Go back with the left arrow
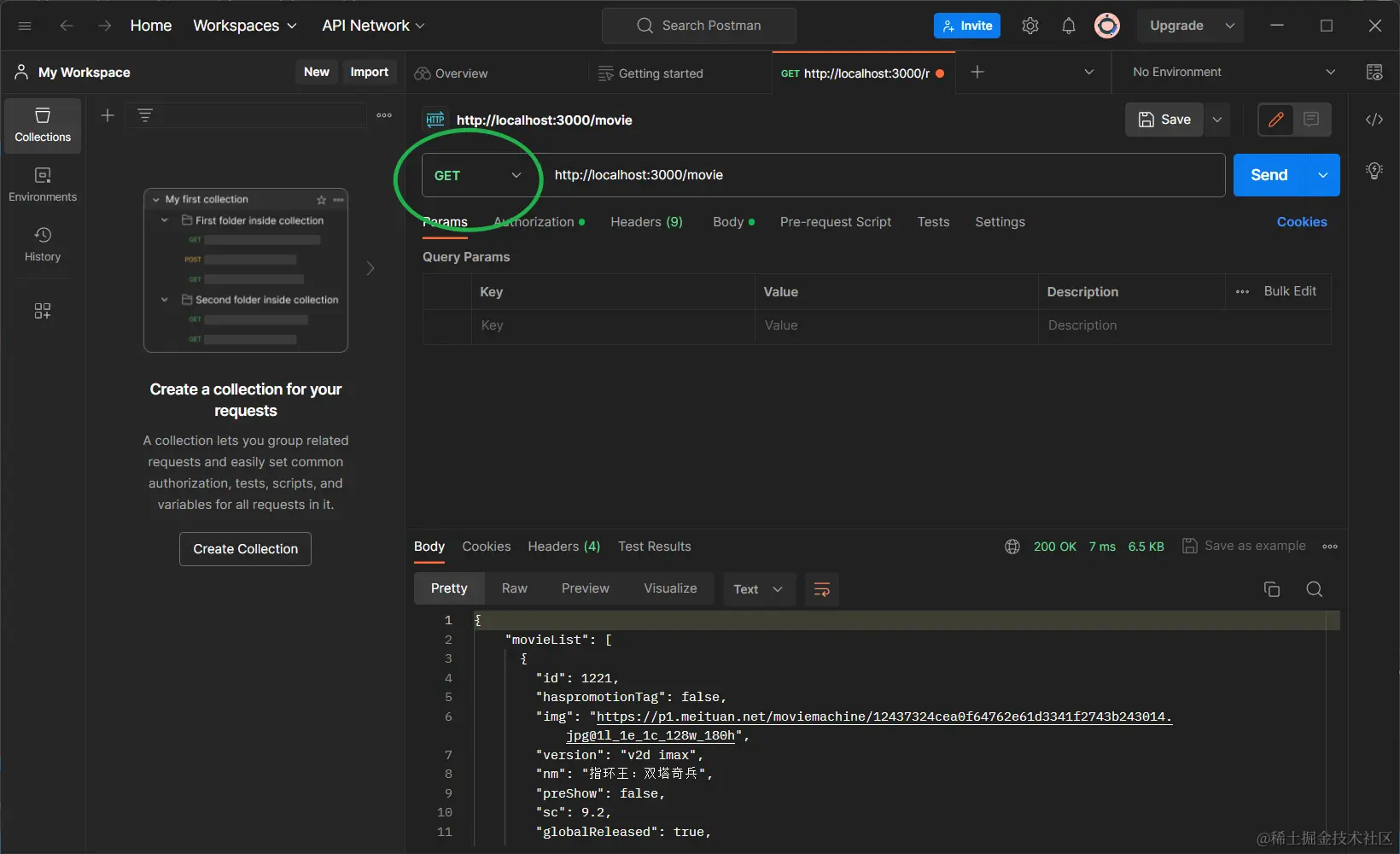1400x854 pixels. 67,26
